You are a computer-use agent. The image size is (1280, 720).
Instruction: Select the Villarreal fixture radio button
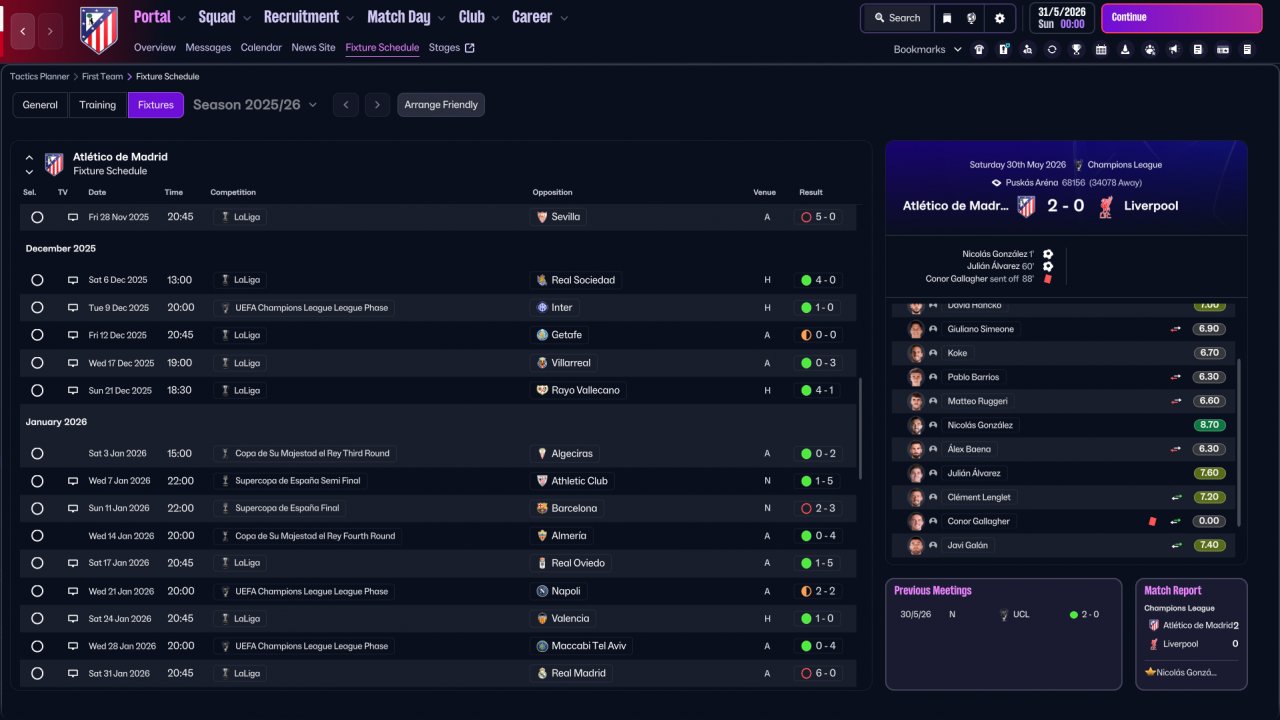pyautogui.click(x=37, y=363)
